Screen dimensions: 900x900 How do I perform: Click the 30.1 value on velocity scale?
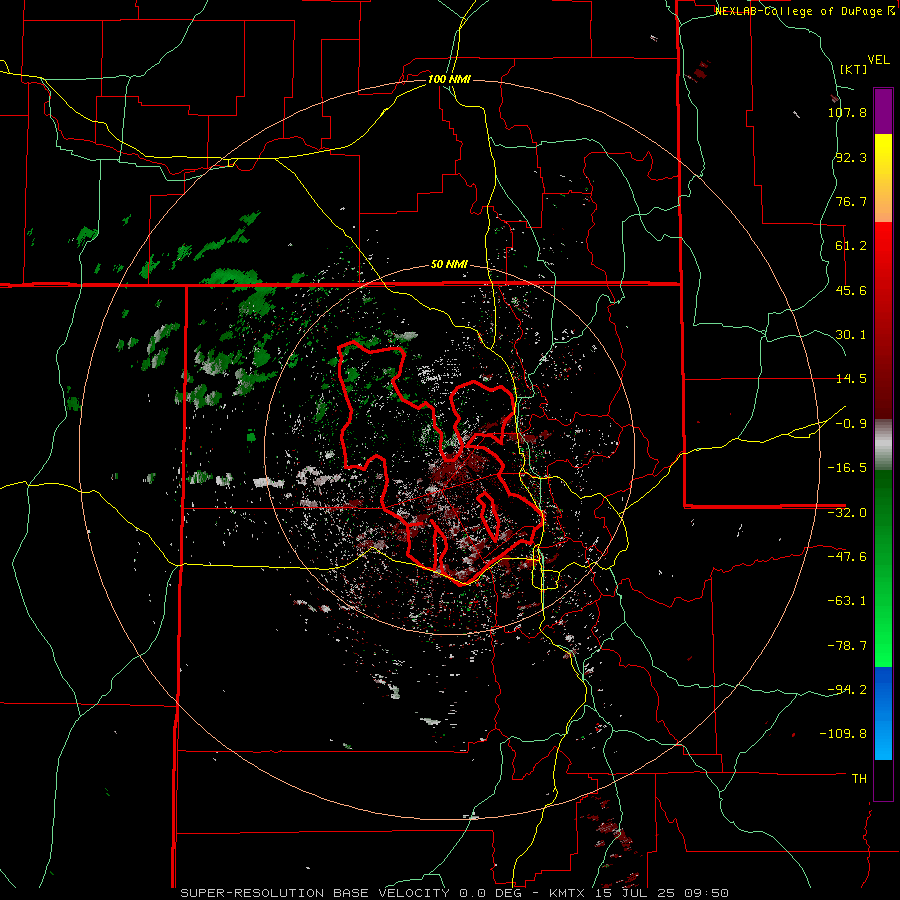click(x=851, y=335)
